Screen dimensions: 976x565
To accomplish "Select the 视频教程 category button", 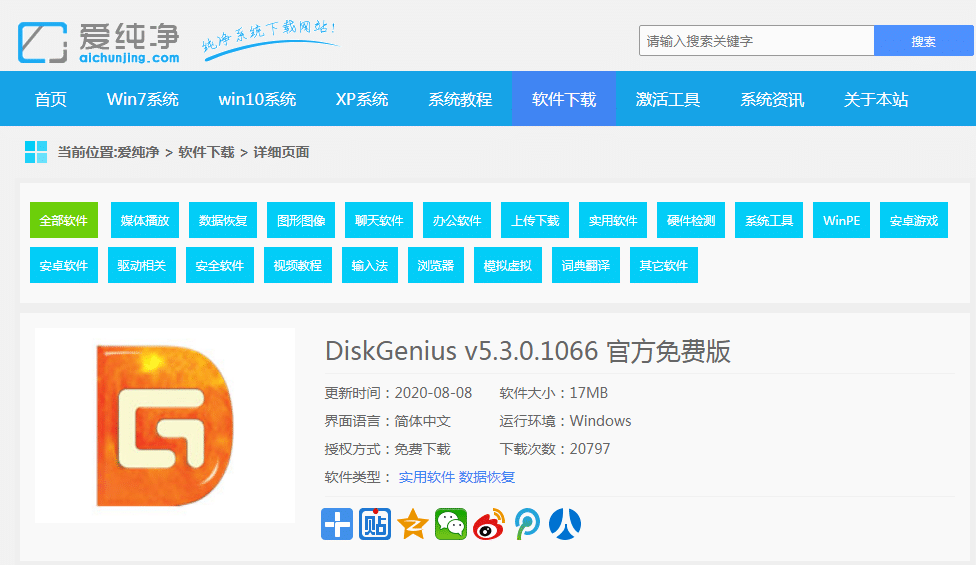I will click(x=298, y=265).
